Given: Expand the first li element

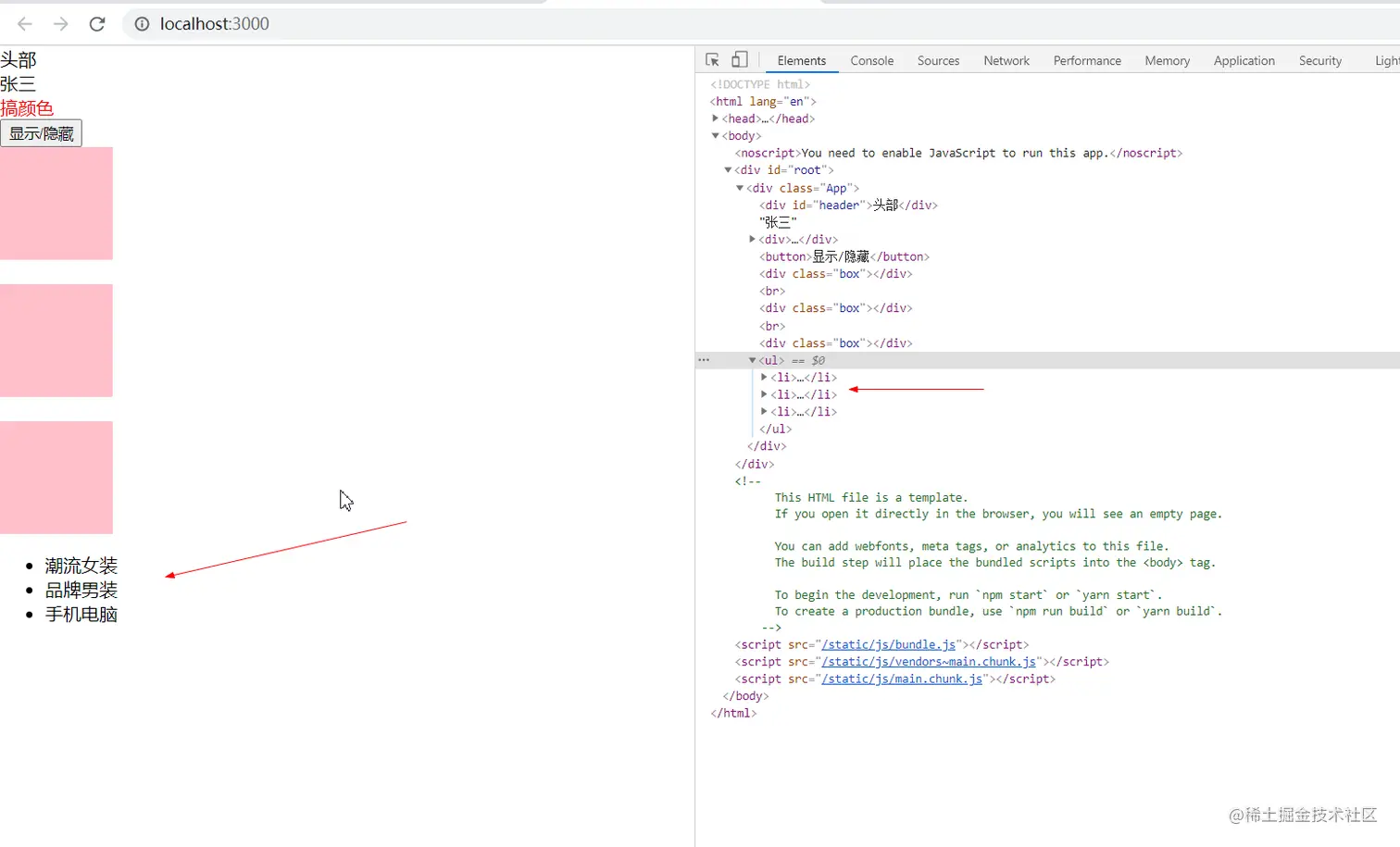Looking at the screenshot, I should pos(764,377).
